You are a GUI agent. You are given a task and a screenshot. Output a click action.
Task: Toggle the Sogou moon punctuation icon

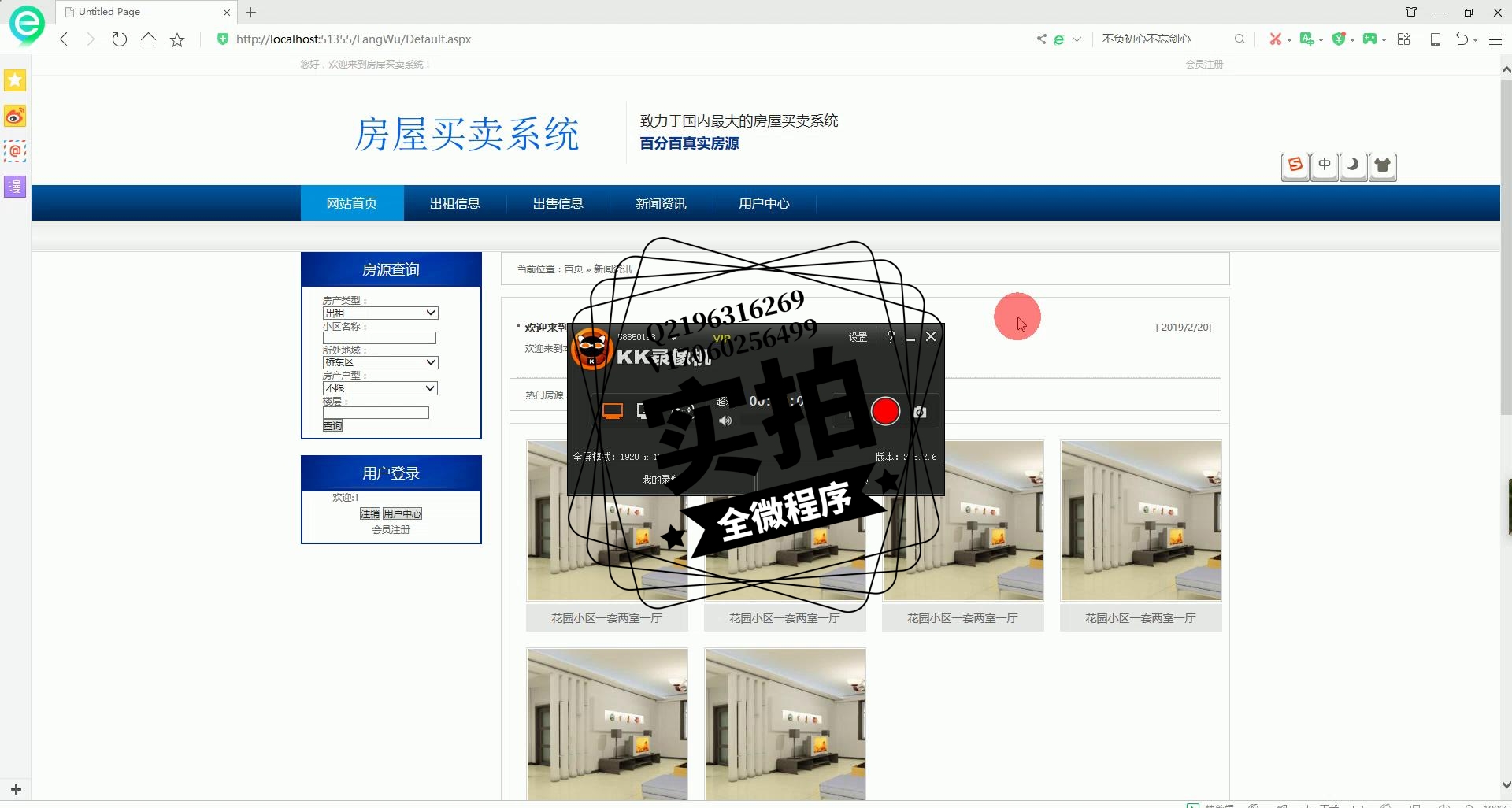click(1353, 165)
